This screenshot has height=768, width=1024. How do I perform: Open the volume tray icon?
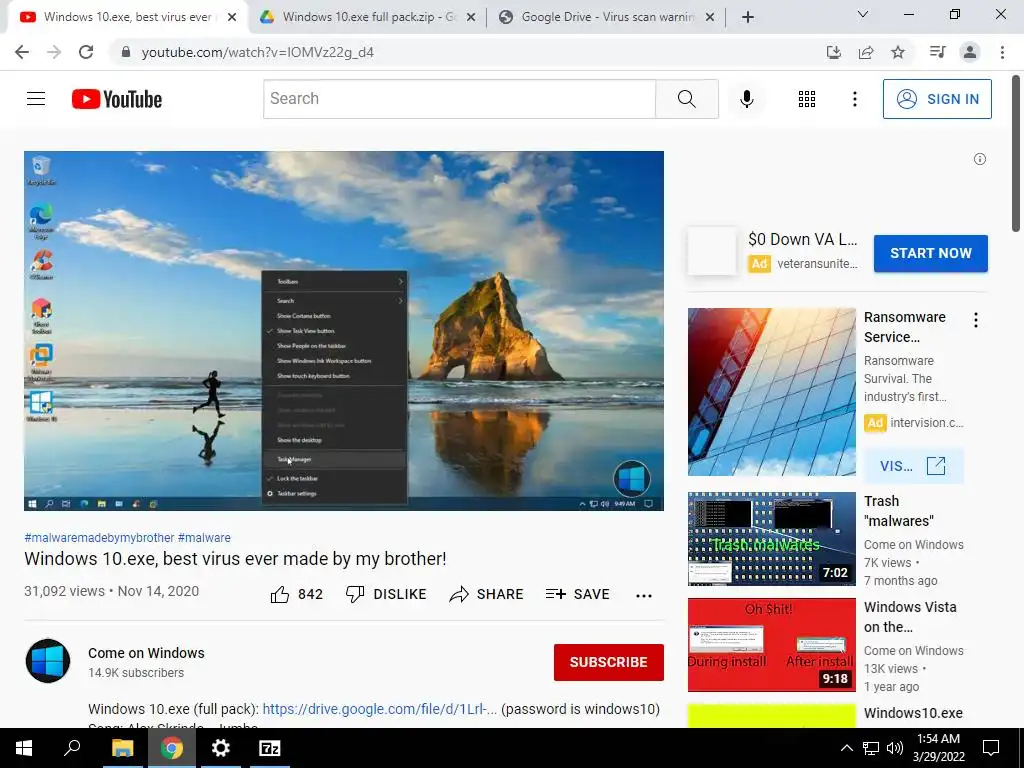895,748
